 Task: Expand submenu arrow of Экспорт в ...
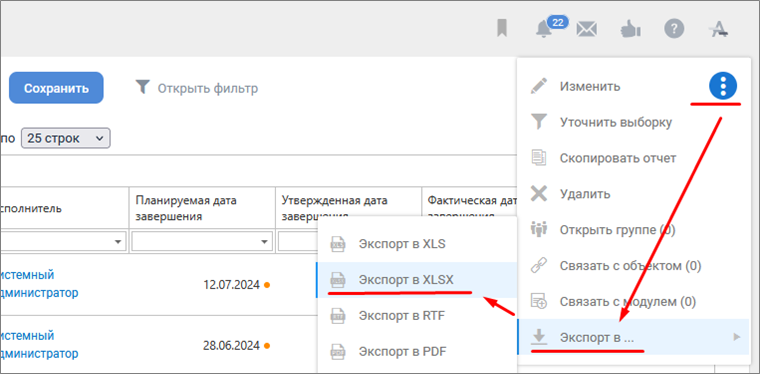[737, 337]
